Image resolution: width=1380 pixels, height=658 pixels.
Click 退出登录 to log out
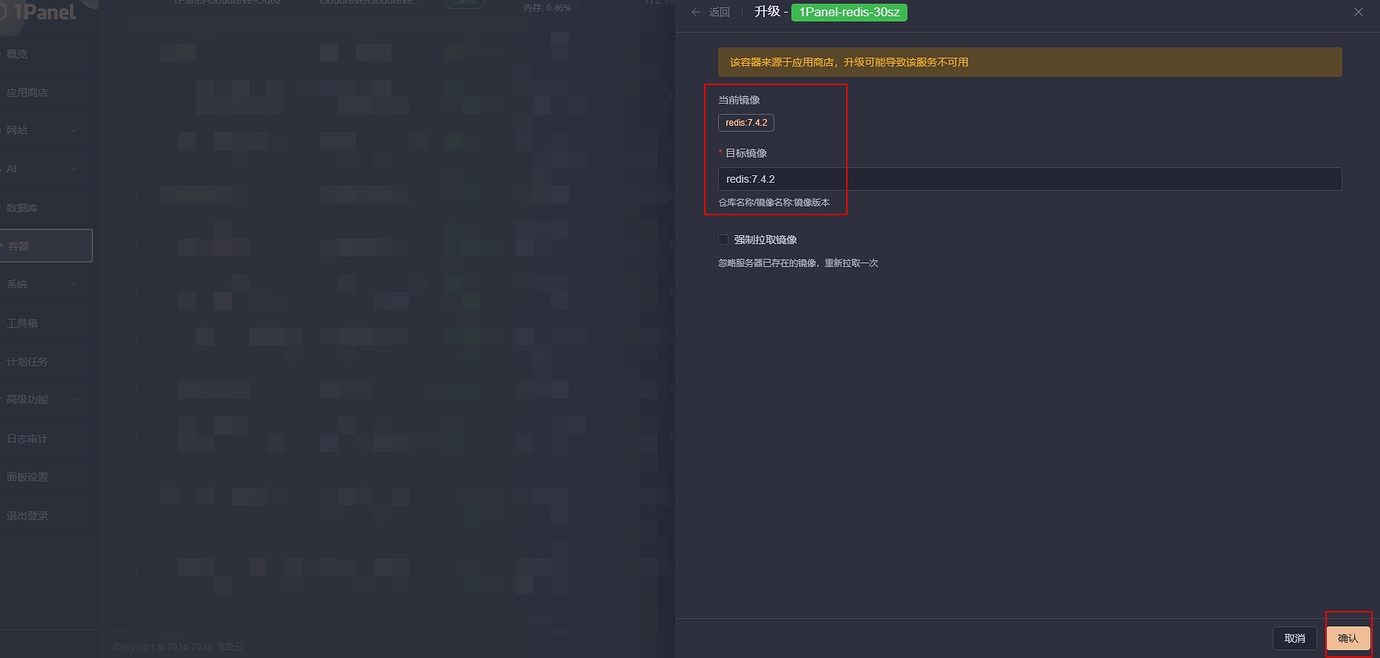point(27,516)
